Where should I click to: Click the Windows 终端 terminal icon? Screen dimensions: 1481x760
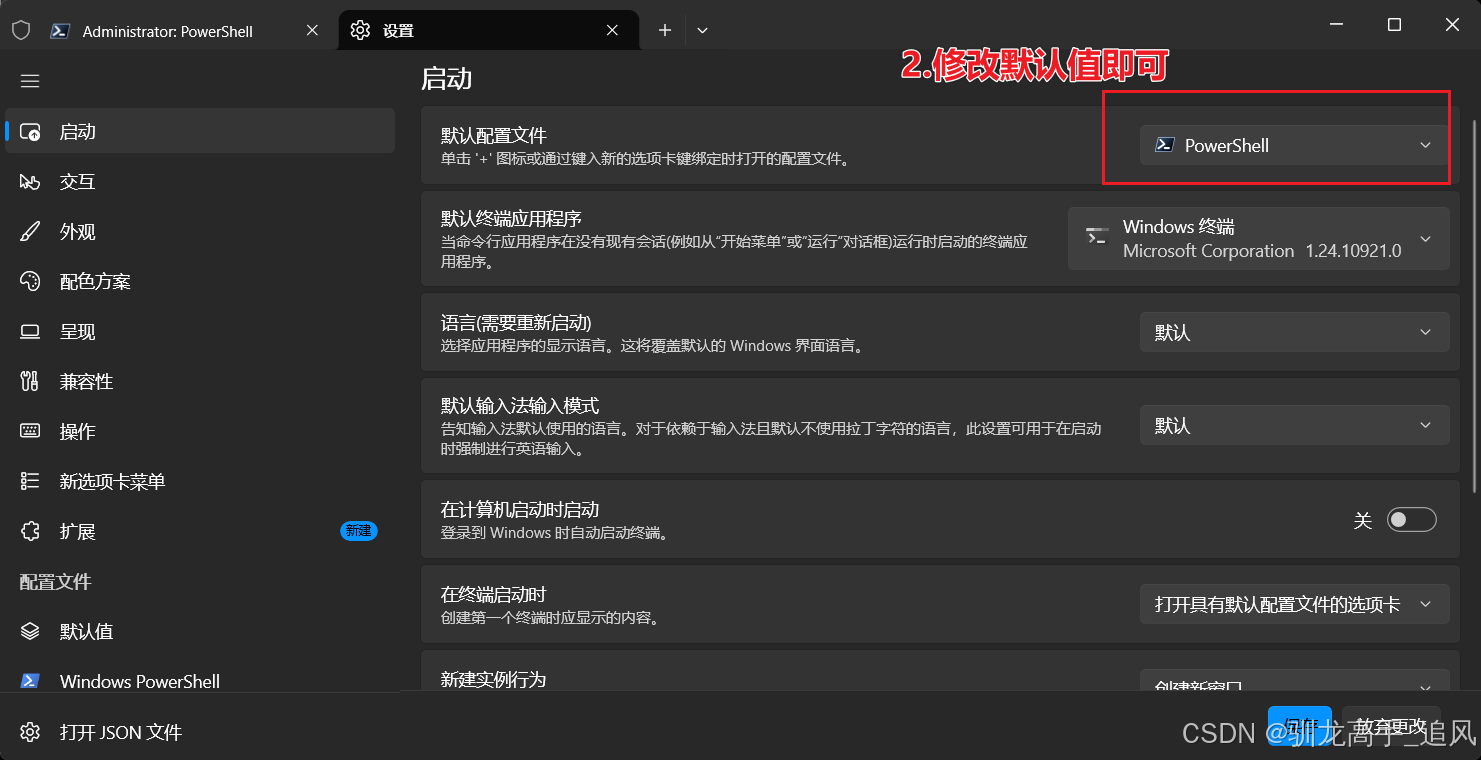coord(1097,238)
